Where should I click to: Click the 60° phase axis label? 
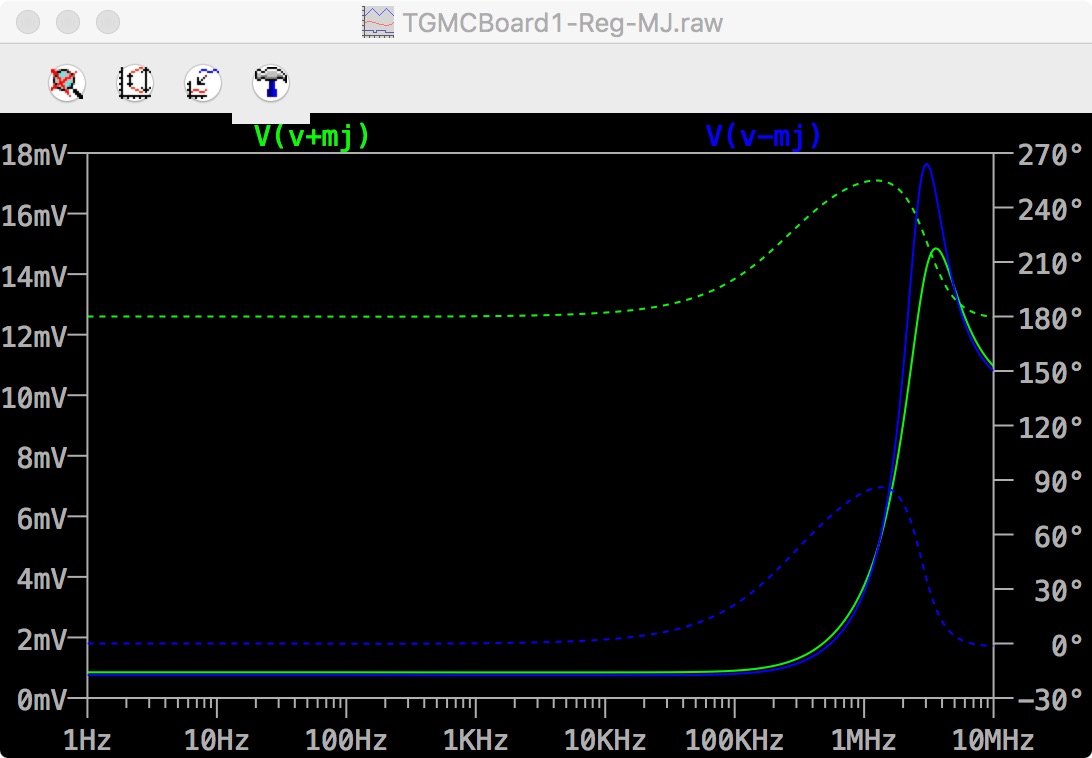[x=1059, y=536]
